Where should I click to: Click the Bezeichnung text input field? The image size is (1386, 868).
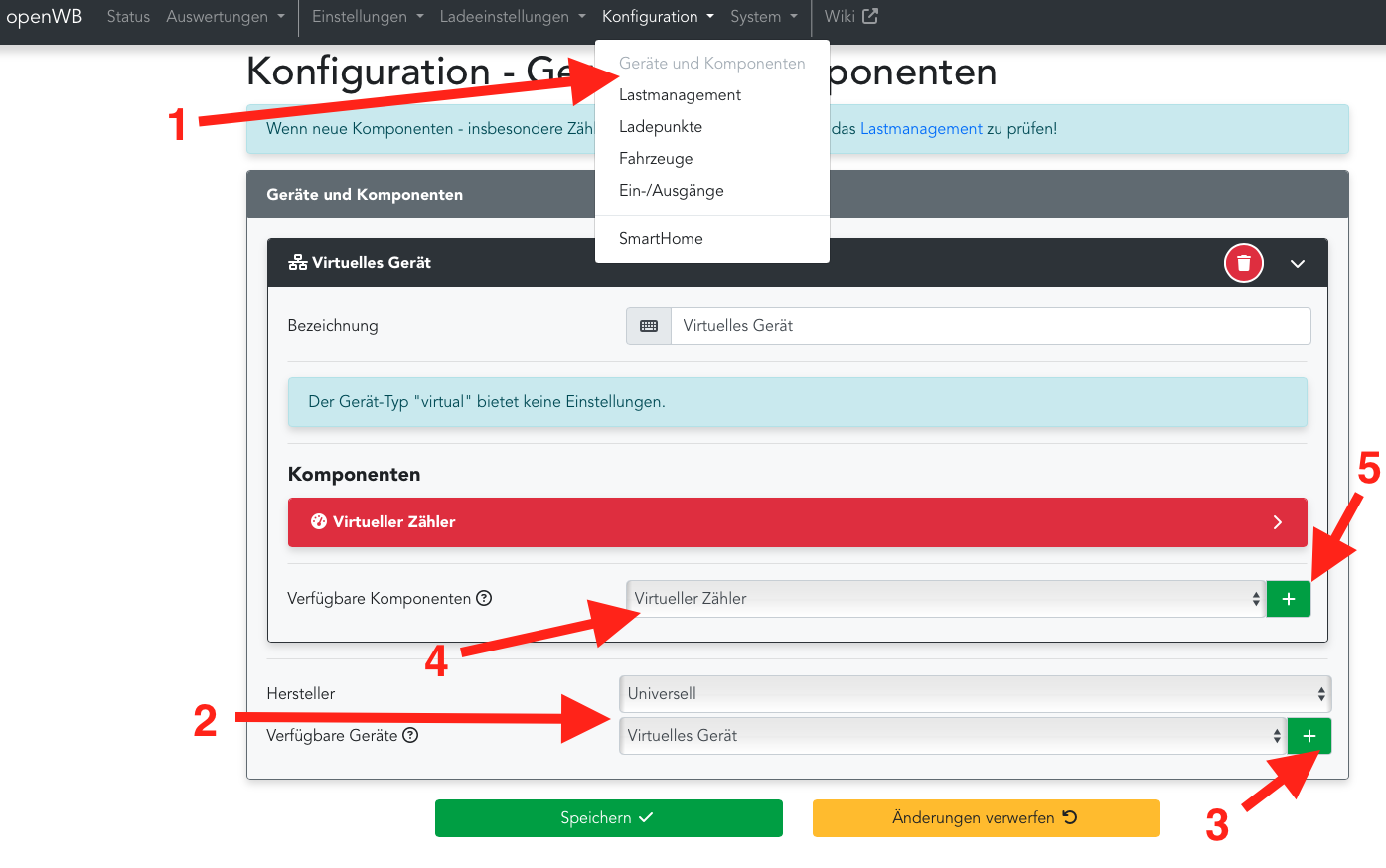(990, 326)
